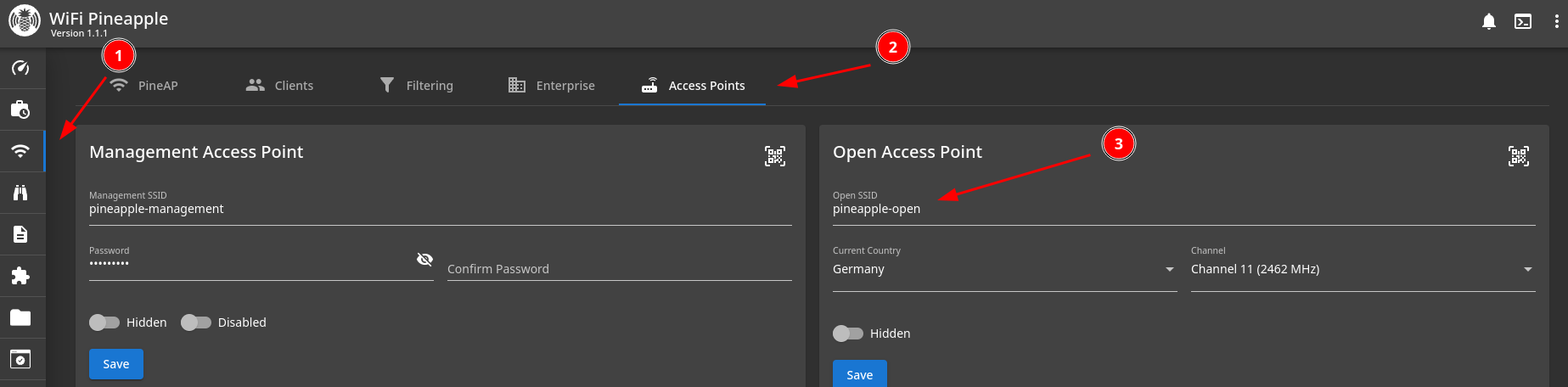Open the Recon binoculars sidebar icon
This screenshot has width=1568, height=387.
pos(20,193)
